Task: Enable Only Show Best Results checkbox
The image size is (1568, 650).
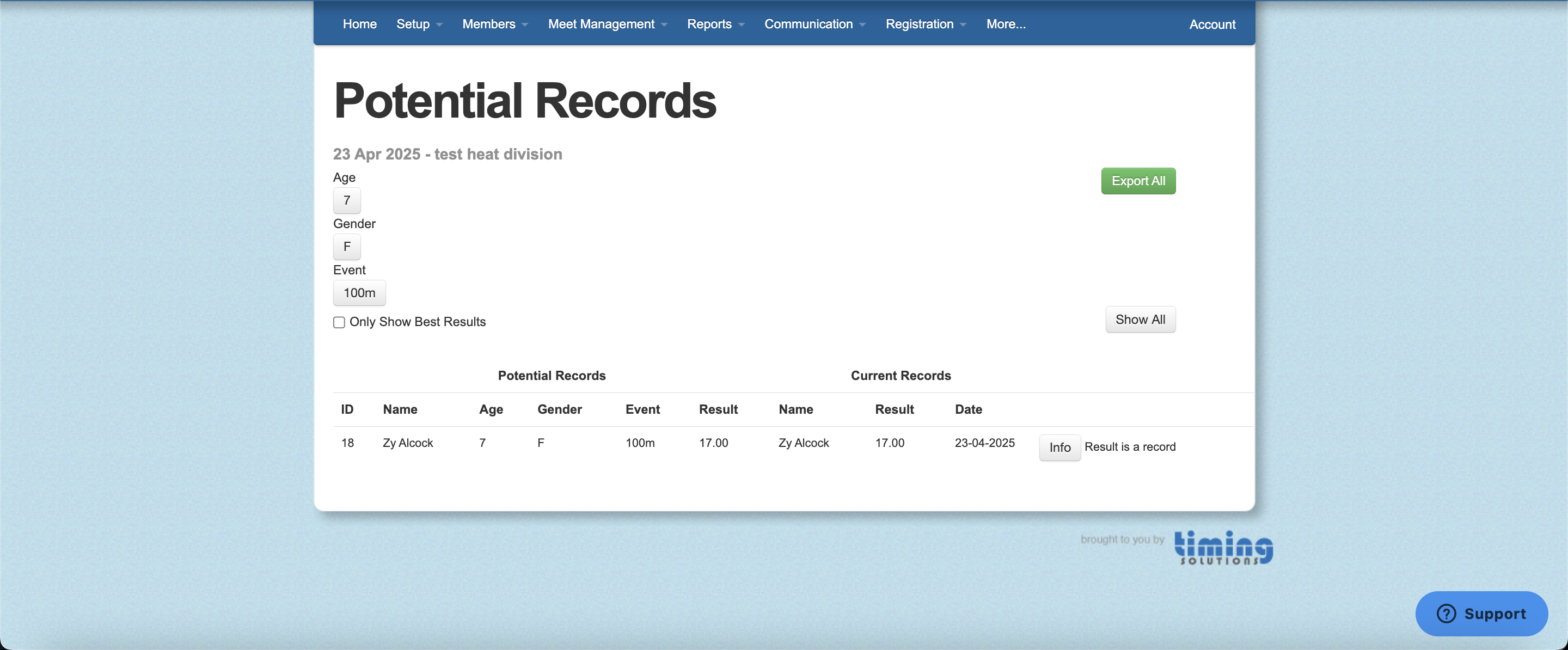Action: coord(339,322)
